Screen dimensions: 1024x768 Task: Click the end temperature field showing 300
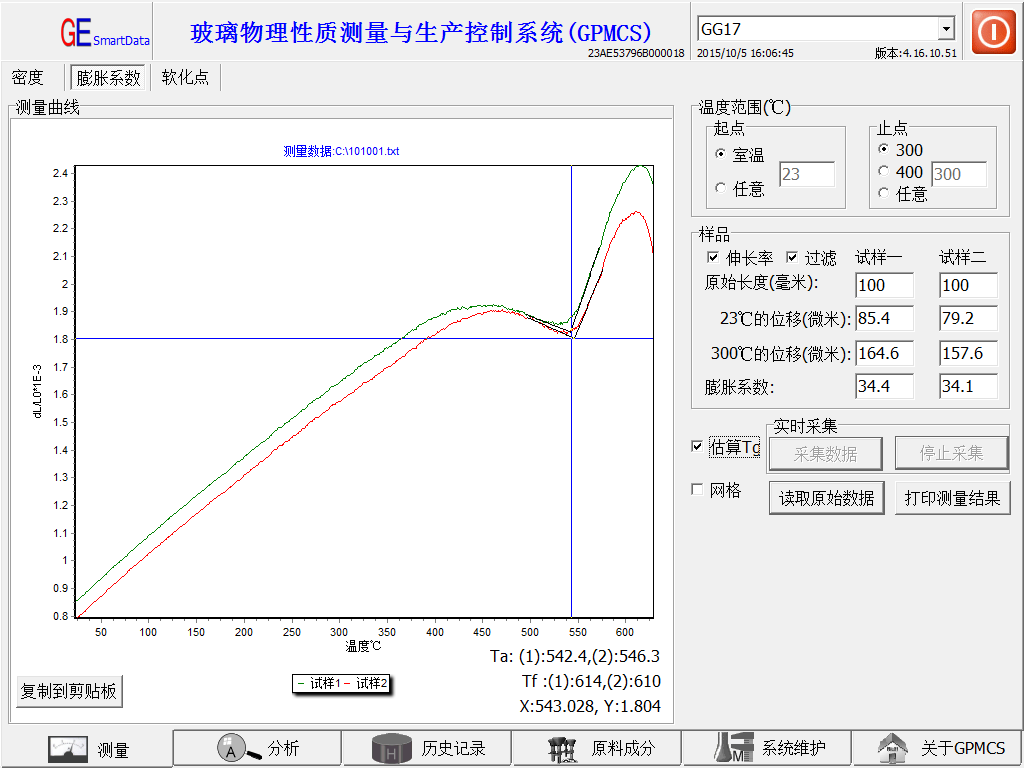pyautogui.click(x=959, y=174)
